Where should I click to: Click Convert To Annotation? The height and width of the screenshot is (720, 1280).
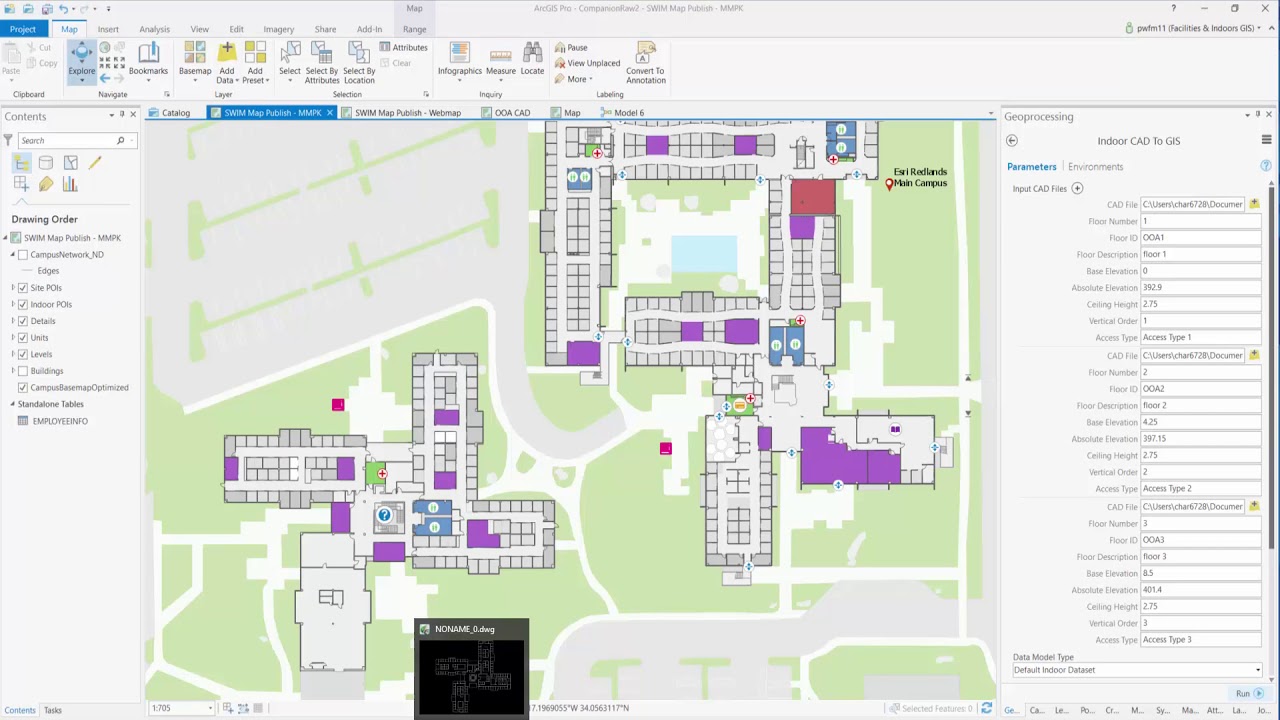(646, 62)
